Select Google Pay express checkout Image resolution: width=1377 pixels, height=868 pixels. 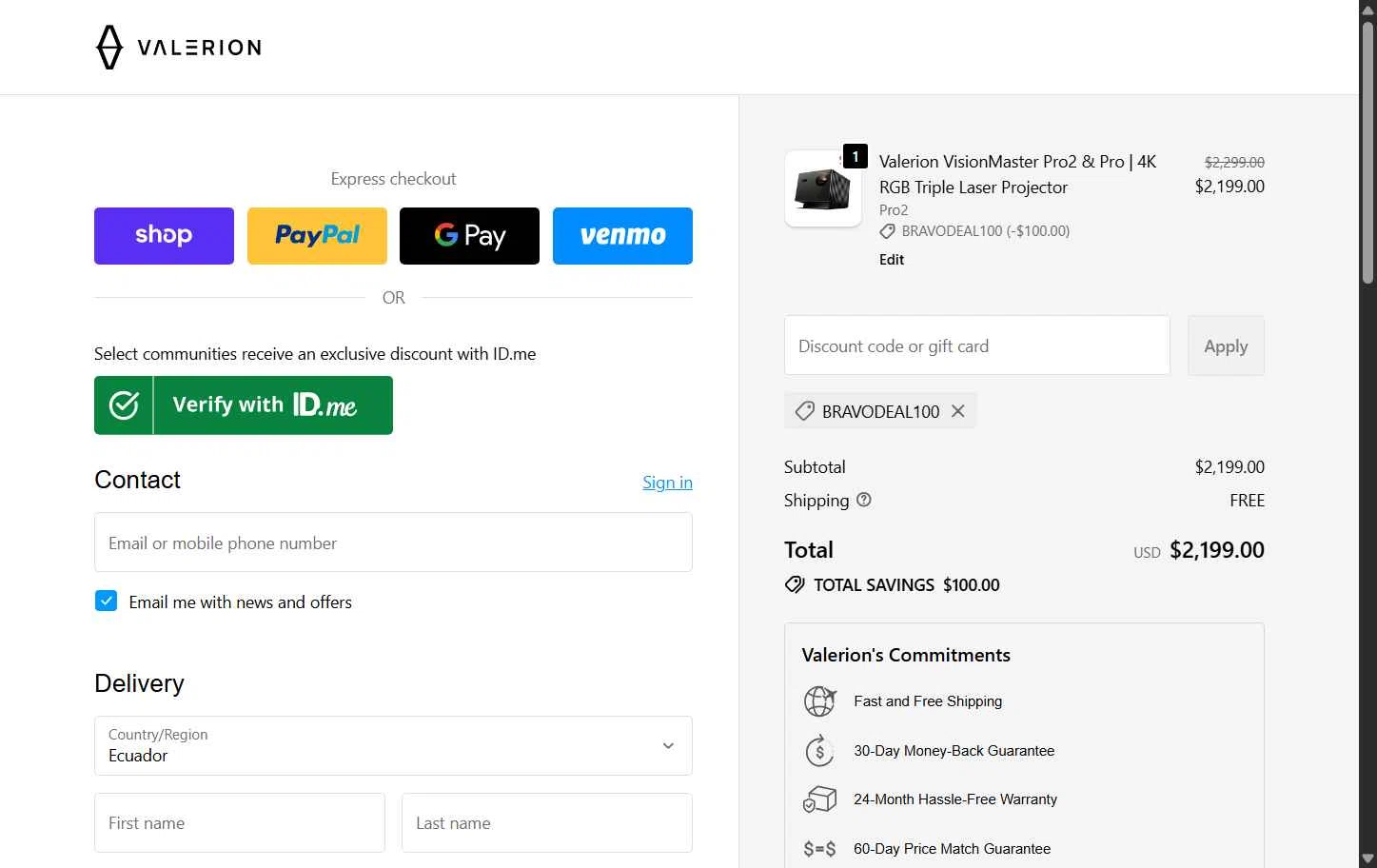point(469,236)
